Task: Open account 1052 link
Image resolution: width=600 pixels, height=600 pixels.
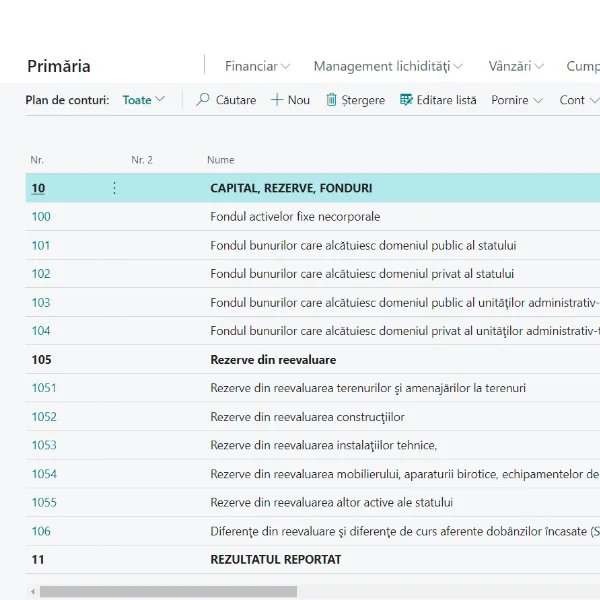Action: click(44, 417)
